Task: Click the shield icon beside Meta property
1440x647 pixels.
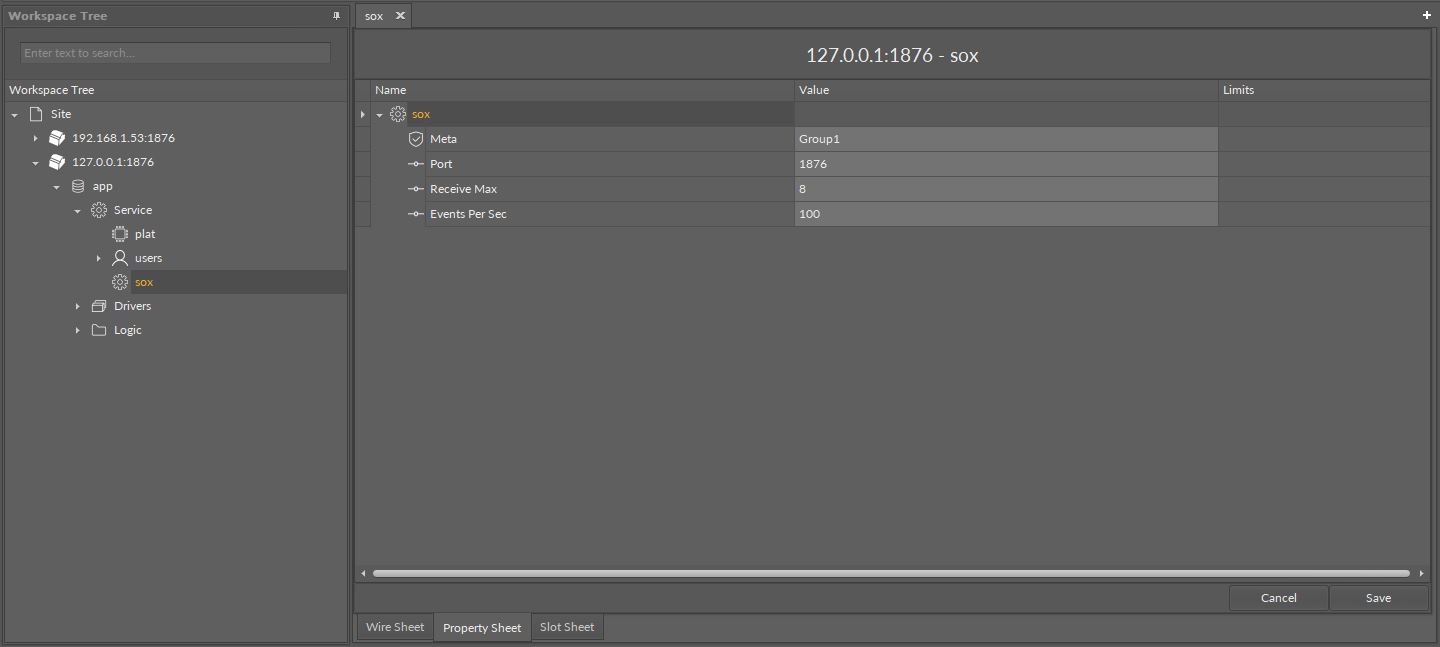Action: [x=416, y=139]
